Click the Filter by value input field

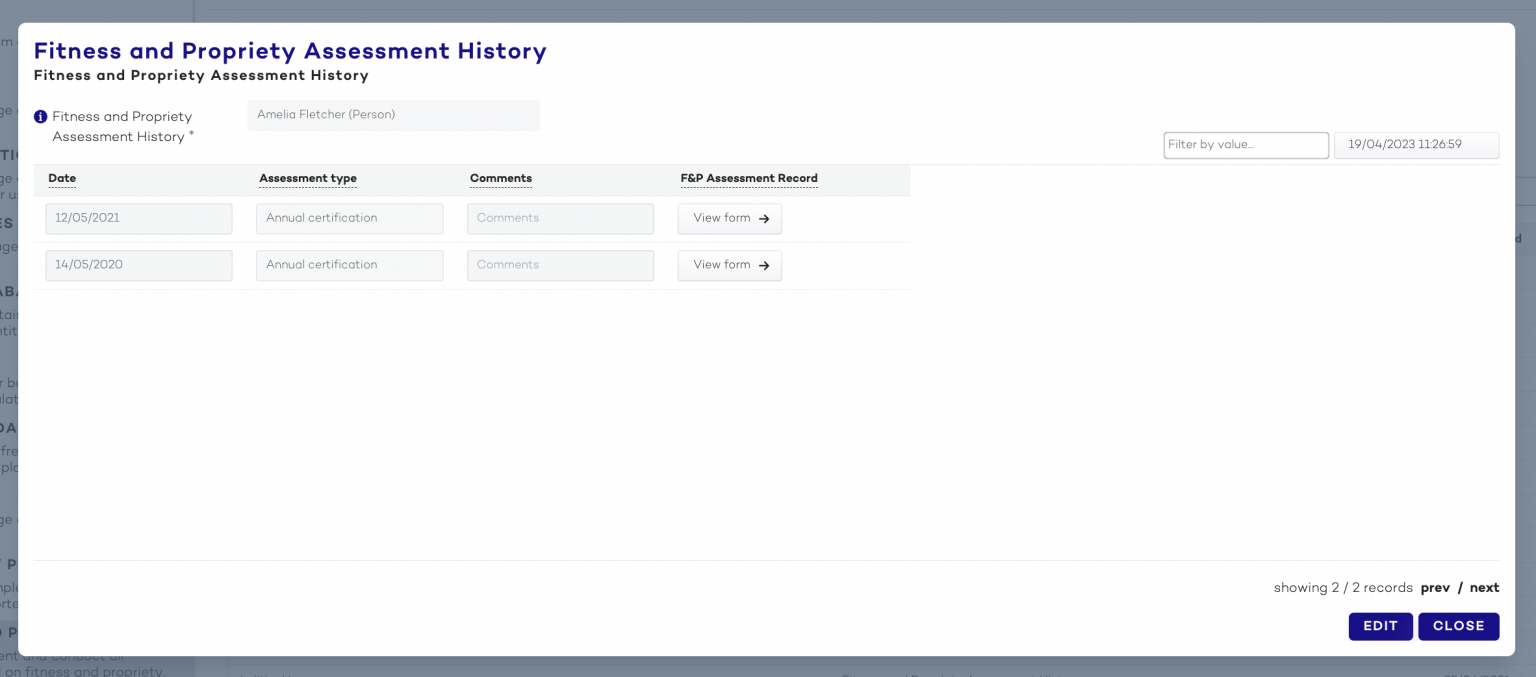[1245, 145]
